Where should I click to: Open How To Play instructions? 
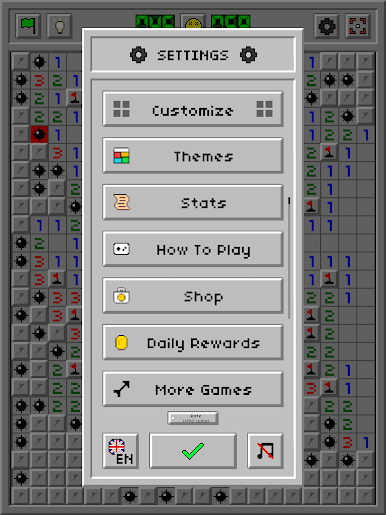click(193, 249)
